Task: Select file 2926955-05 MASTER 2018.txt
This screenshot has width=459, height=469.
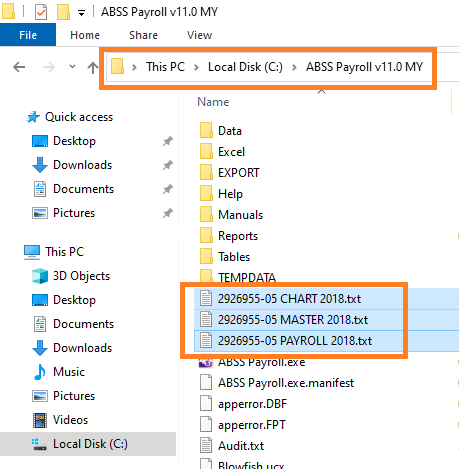Action: click(x=293, y=320)
